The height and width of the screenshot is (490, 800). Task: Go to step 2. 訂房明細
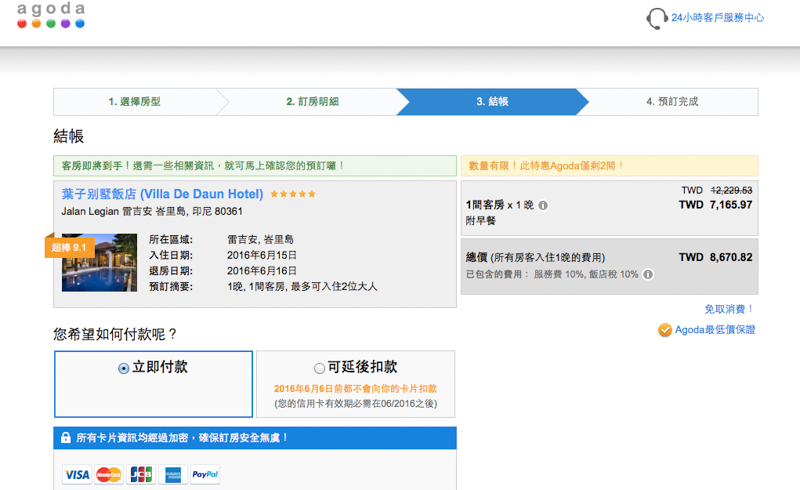(312, 102)
